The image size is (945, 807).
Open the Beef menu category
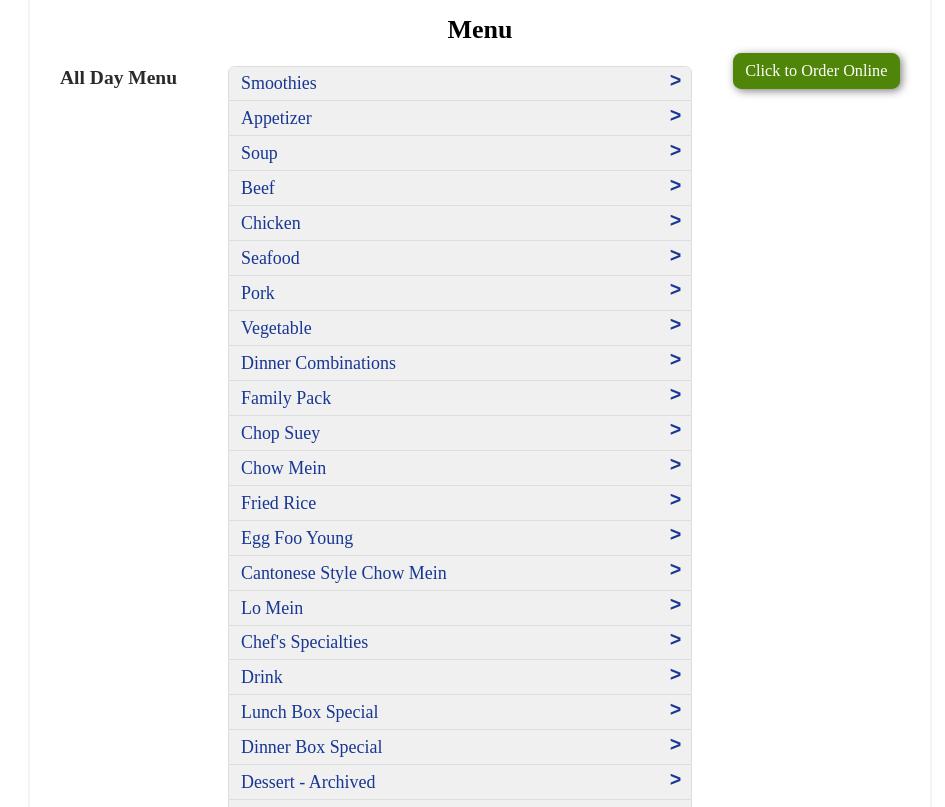258,188
